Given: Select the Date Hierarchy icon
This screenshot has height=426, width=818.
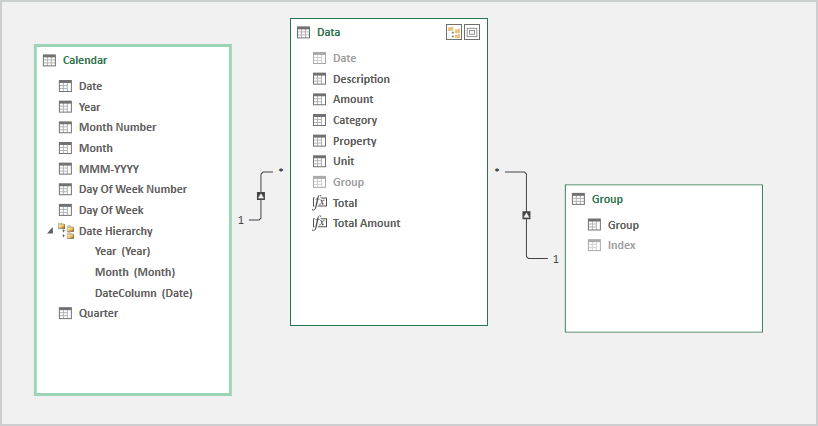Looking at the screenshot, I should click(66, 231).
